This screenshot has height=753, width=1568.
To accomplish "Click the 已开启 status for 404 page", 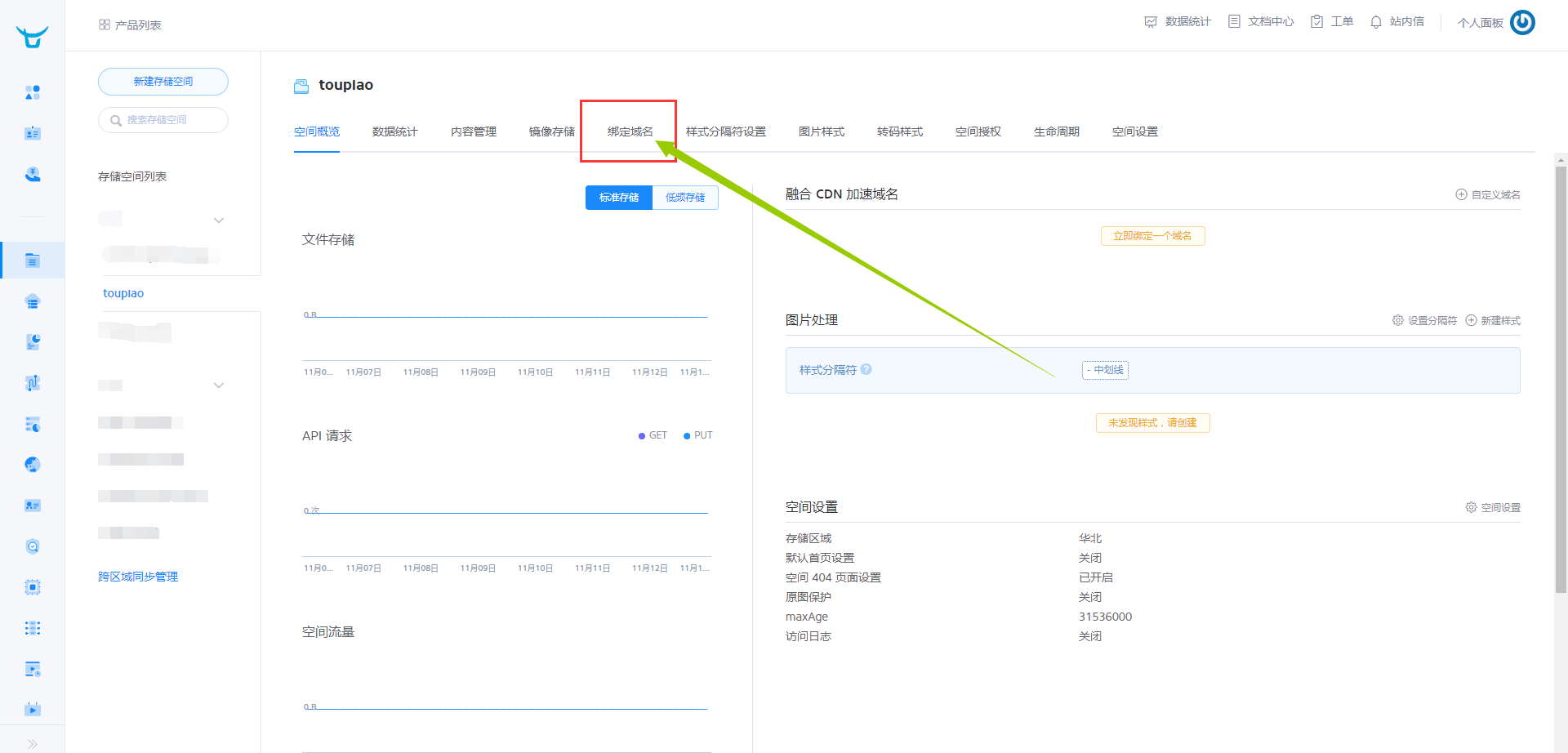I will click(x=1096, y=577).
